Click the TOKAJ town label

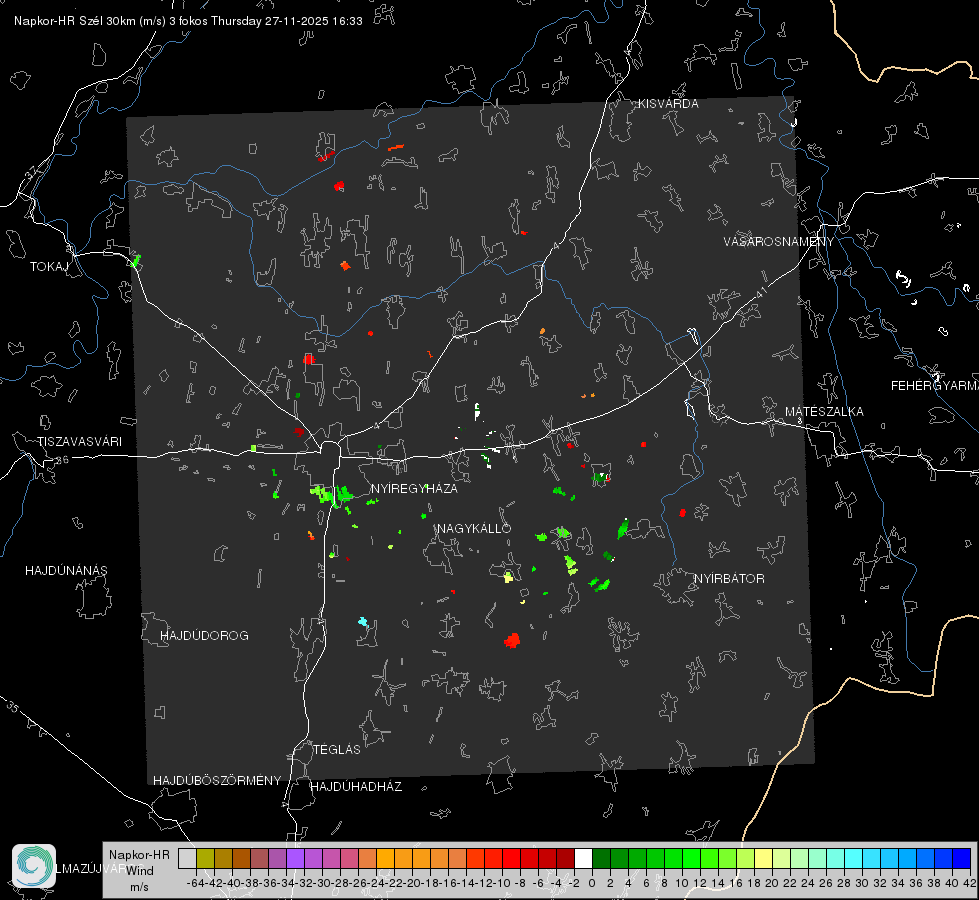(x=49, y=267)
